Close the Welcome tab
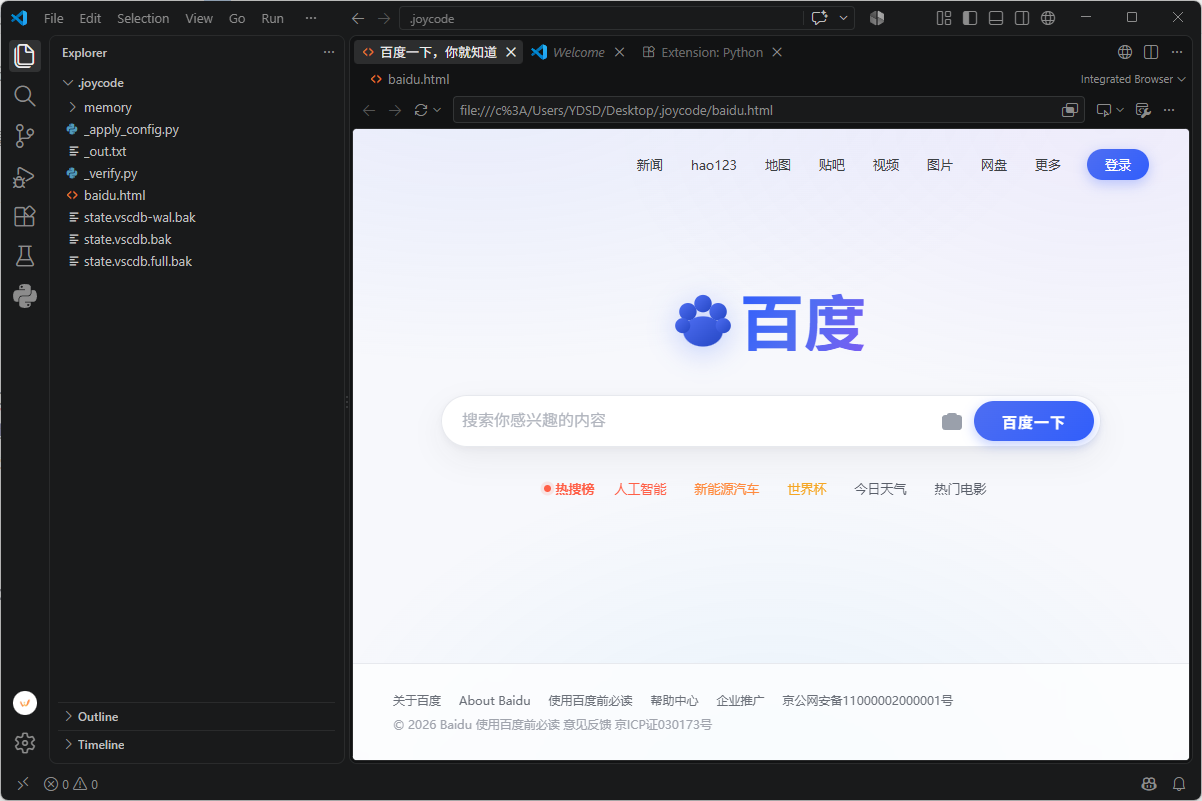This screenshot has width=1202, height=801. 619,52
